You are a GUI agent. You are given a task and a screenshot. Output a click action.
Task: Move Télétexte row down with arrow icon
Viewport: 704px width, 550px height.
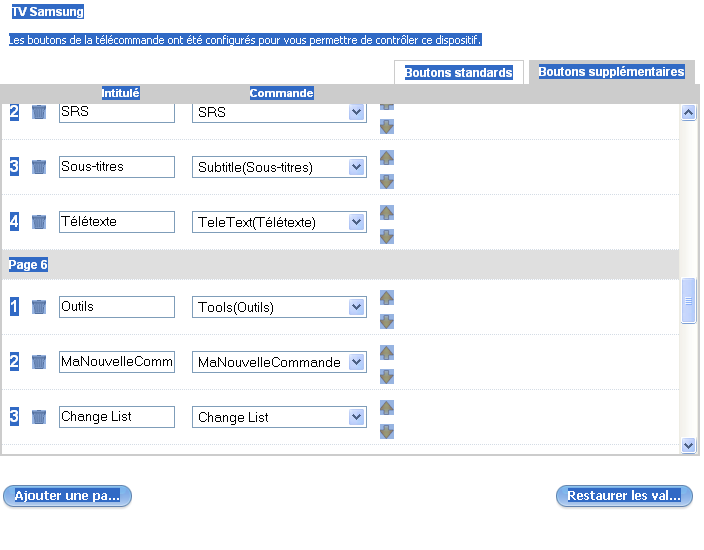click(x=387, y=237)
